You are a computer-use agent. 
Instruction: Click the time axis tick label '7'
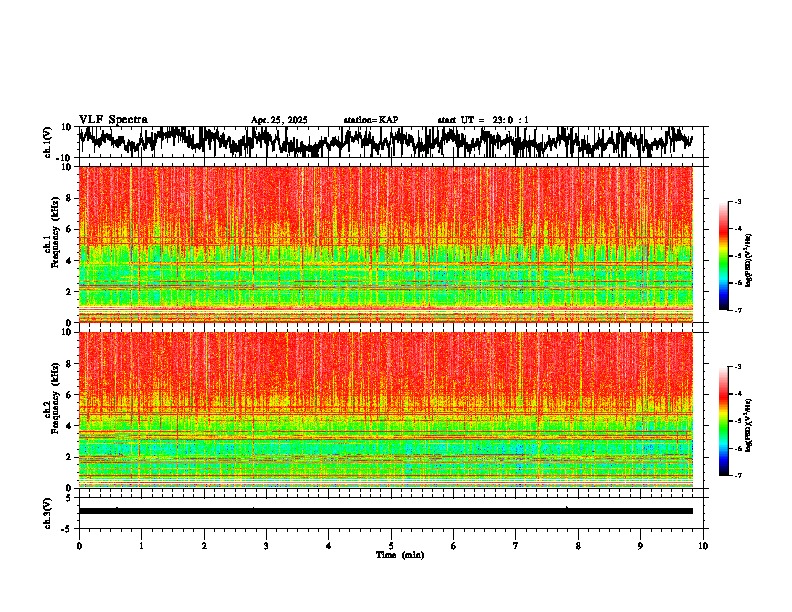tap(516, 546)
